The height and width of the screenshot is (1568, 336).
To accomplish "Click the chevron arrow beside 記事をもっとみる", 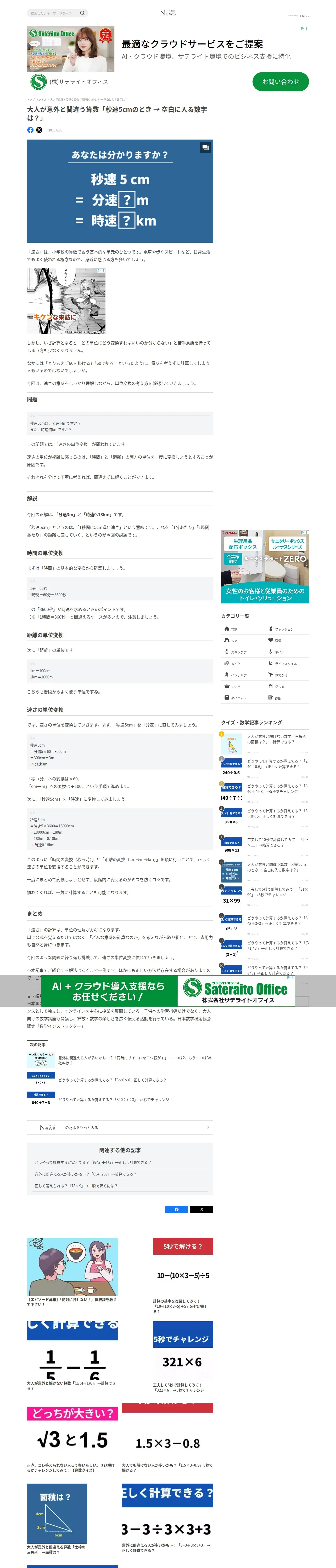I will (x=208, y=1127).
